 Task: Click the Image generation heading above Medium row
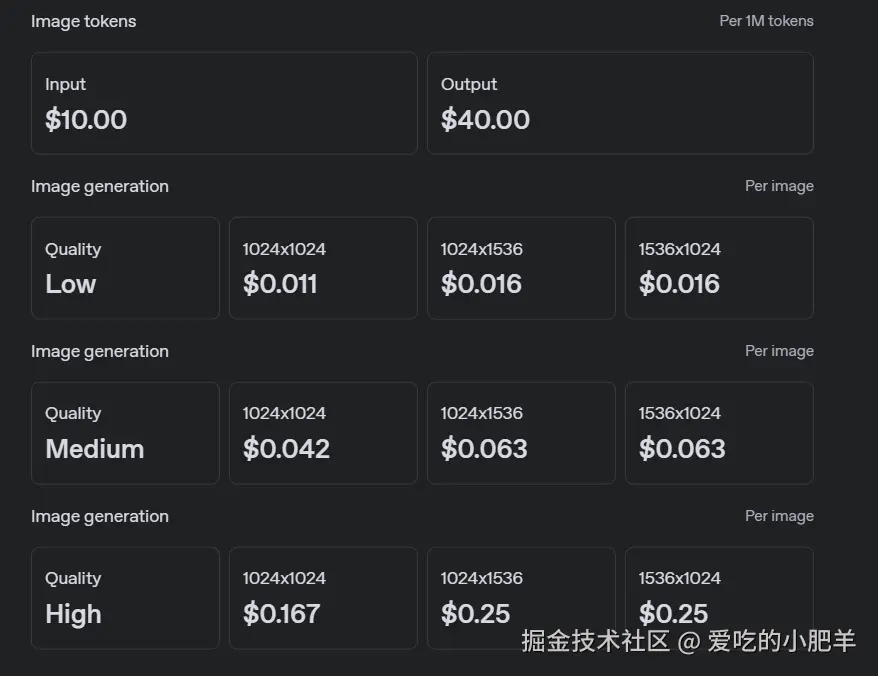tap(100, 351)
